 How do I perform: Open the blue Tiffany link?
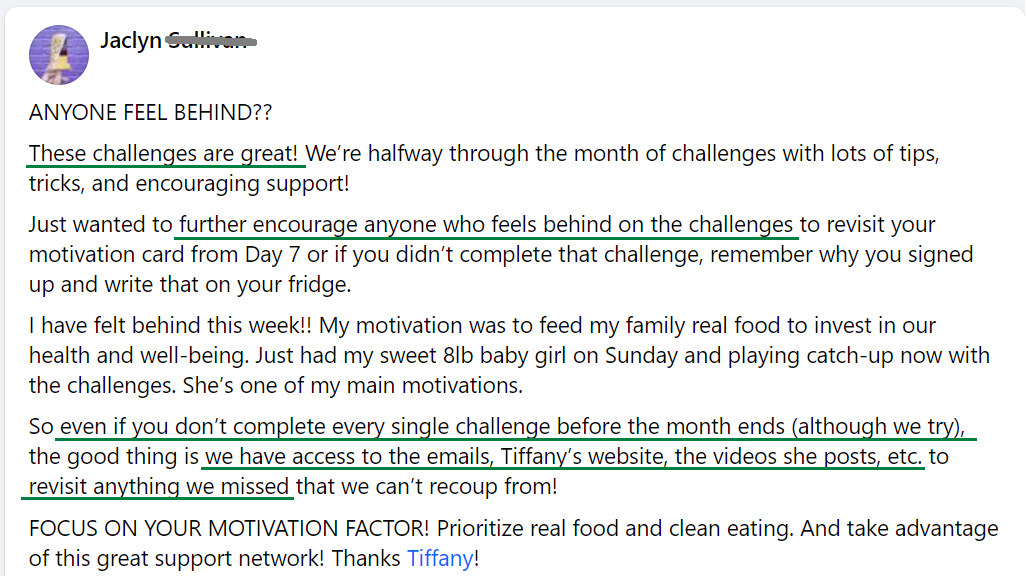pos(438,558)
